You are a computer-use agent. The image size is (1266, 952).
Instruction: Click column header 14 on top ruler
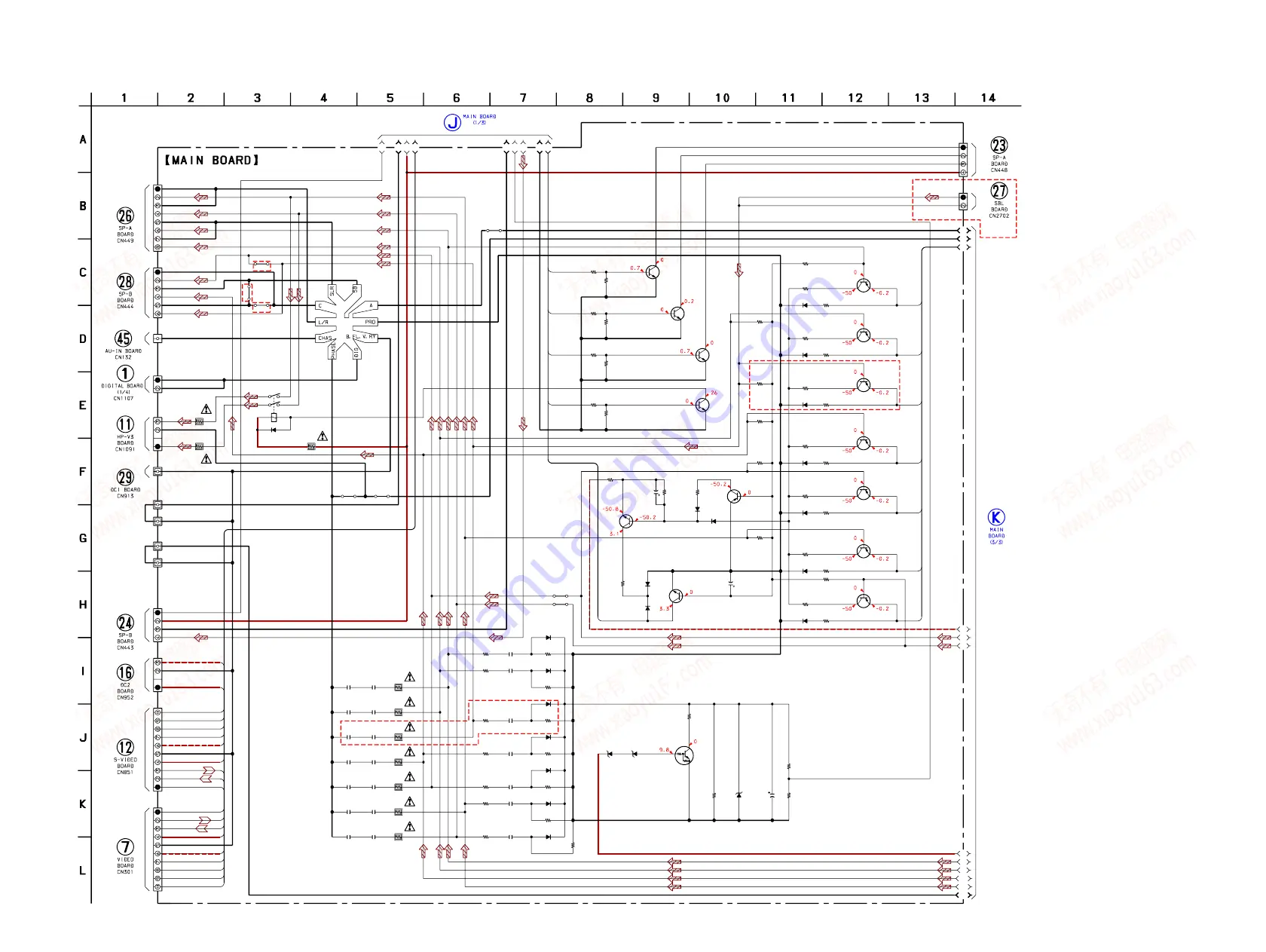point(988,98)
